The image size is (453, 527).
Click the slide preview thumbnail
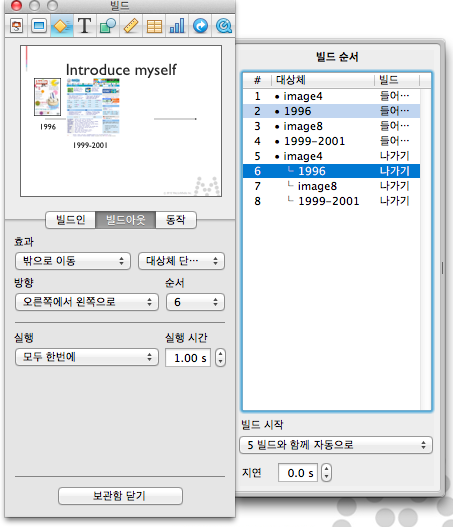(121, 121)
